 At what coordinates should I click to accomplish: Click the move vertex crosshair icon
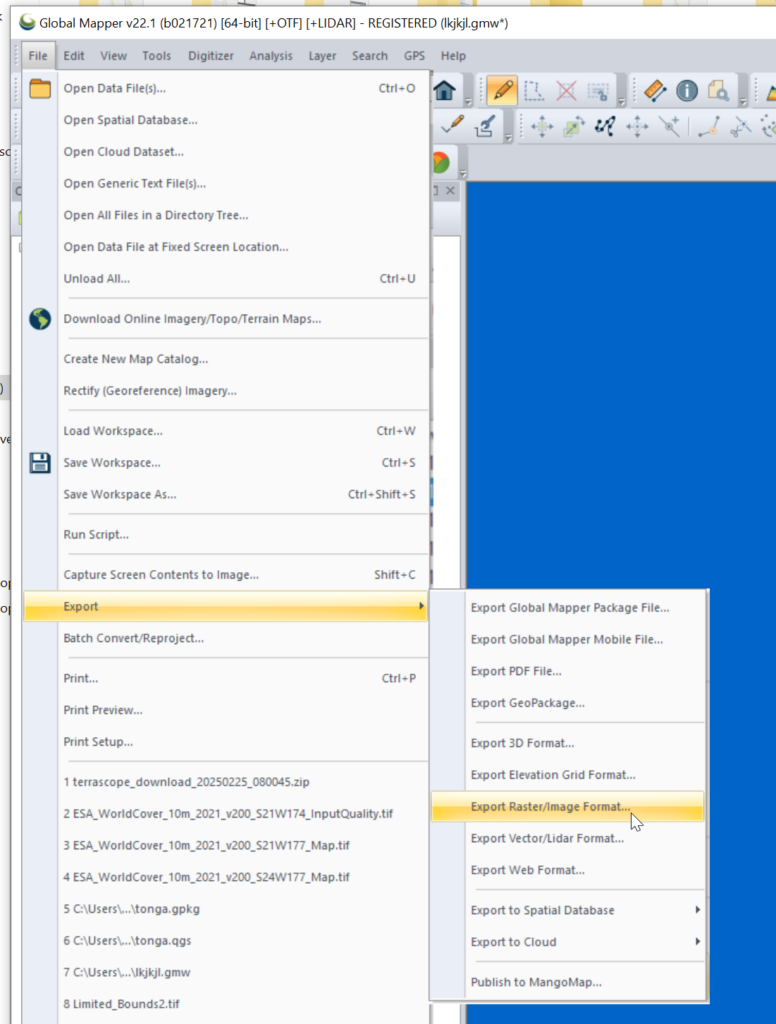point(638,125)
